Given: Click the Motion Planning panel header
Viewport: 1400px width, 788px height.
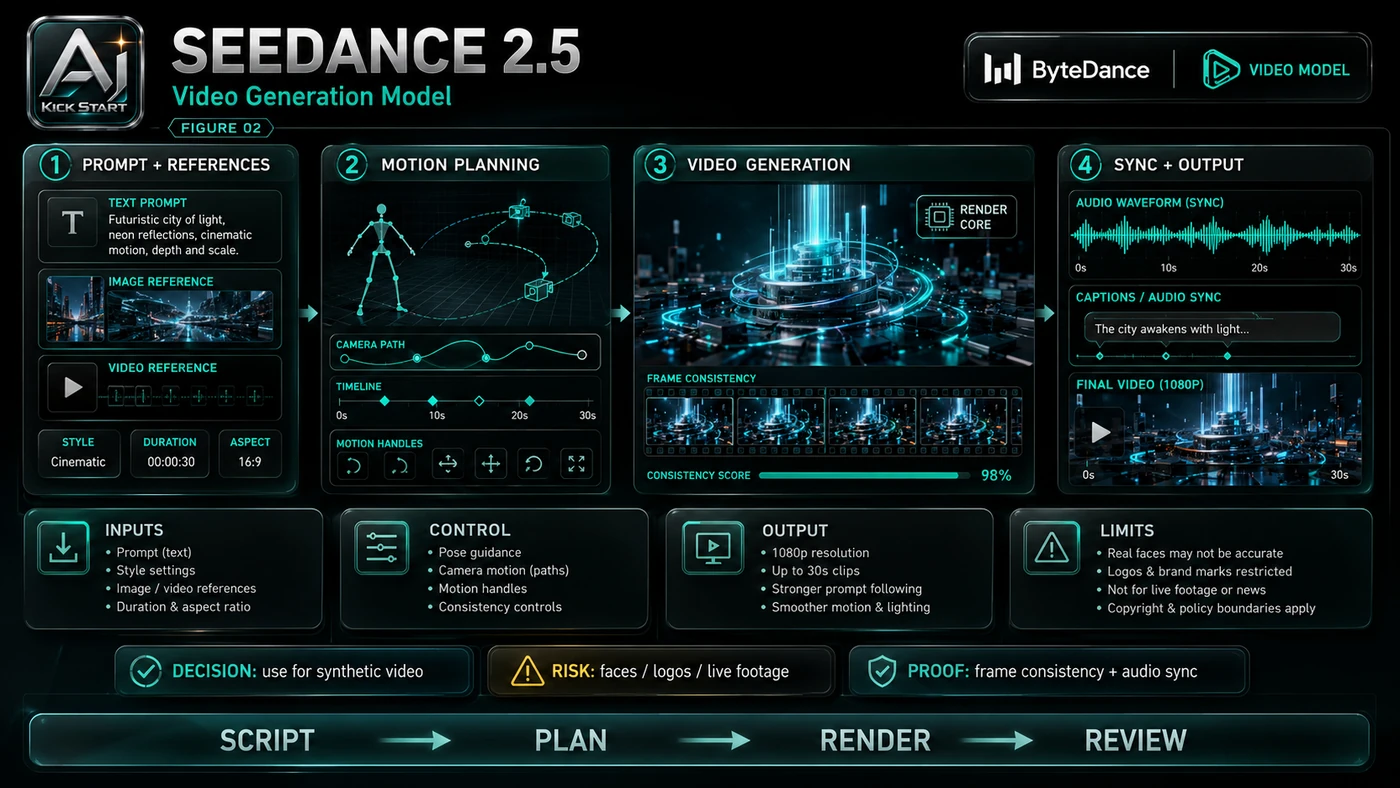Looking at the screenshot, I should pos(465,164).
